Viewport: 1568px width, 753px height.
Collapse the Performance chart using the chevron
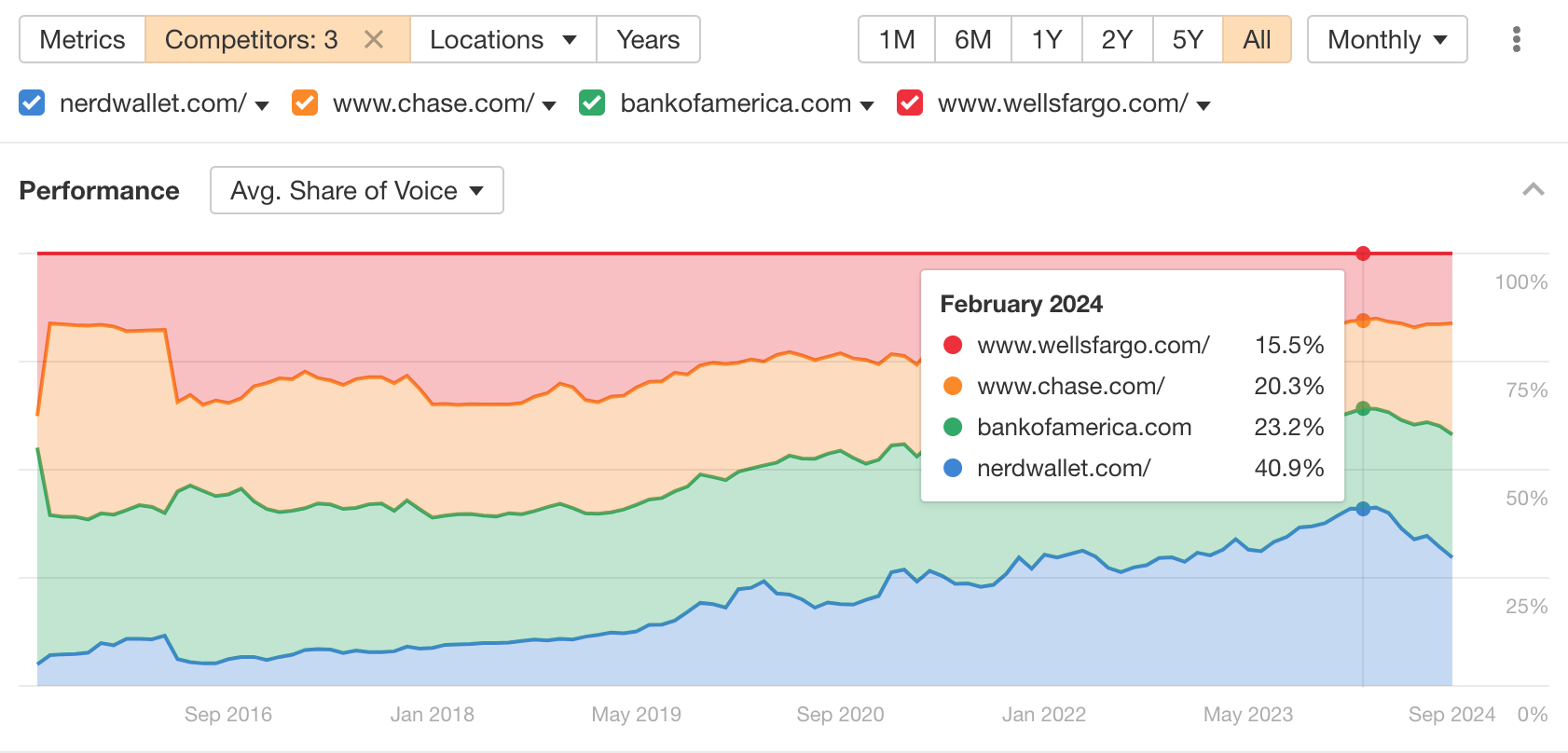coord(1532,190)
